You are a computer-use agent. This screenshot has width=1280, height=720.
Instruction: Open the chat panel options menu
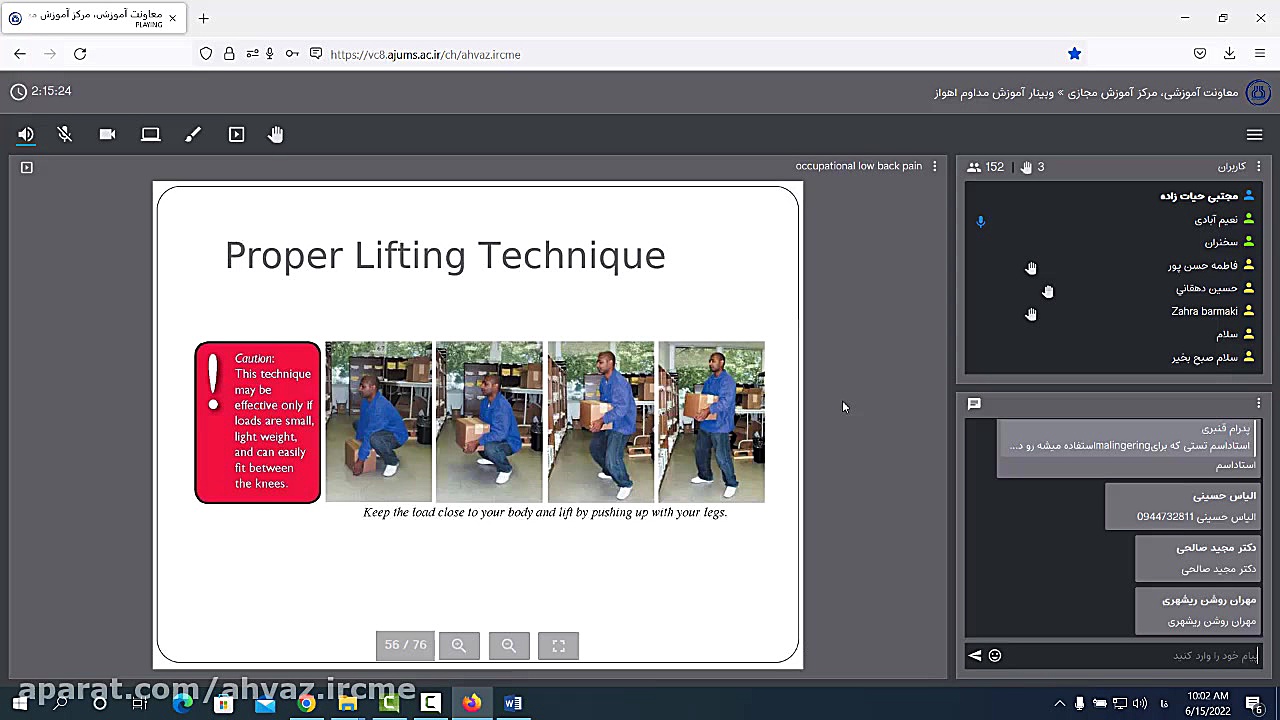click(x=1259, y=404)
